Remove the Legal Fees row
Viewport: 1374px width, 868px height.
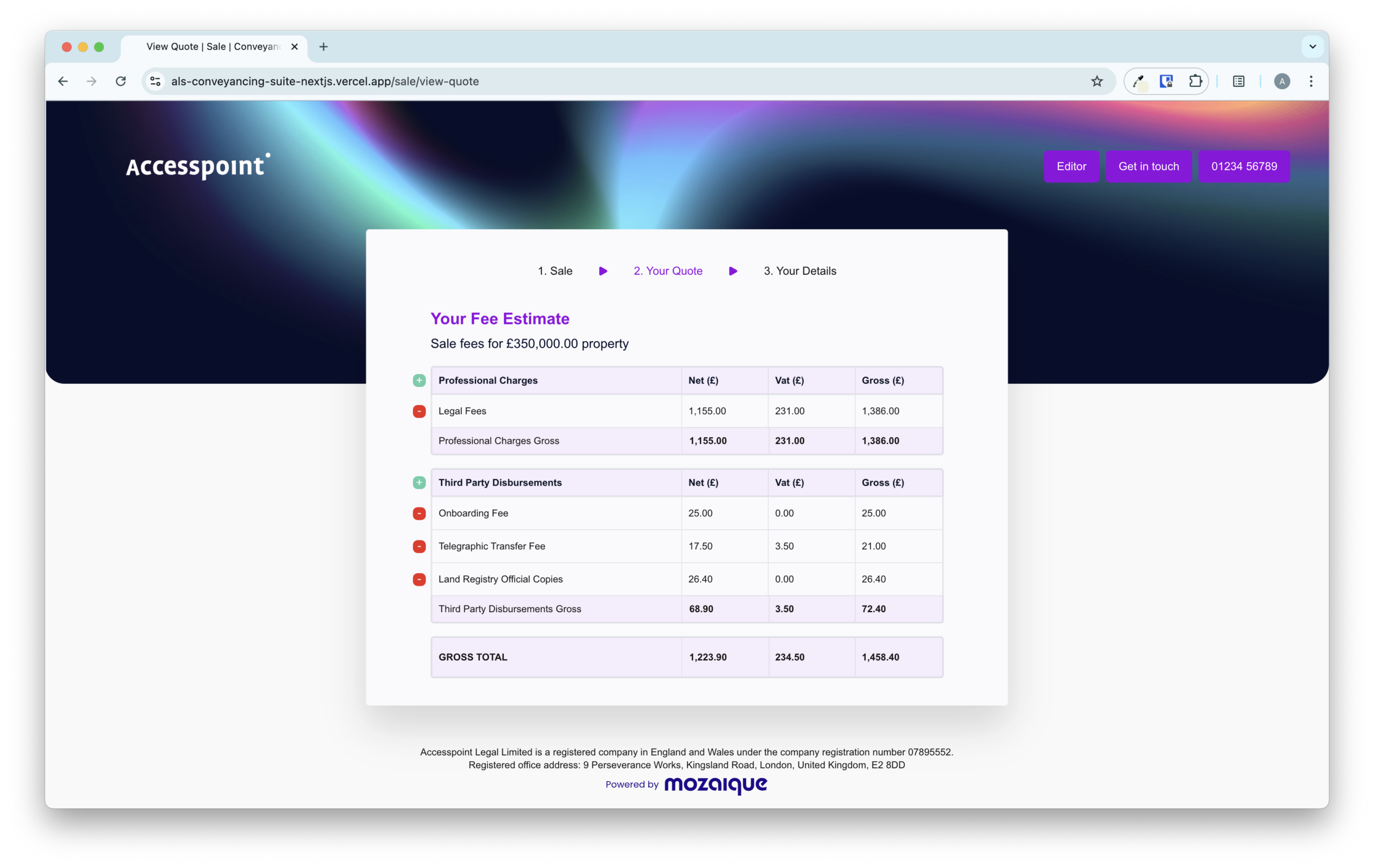coord(419,411)
